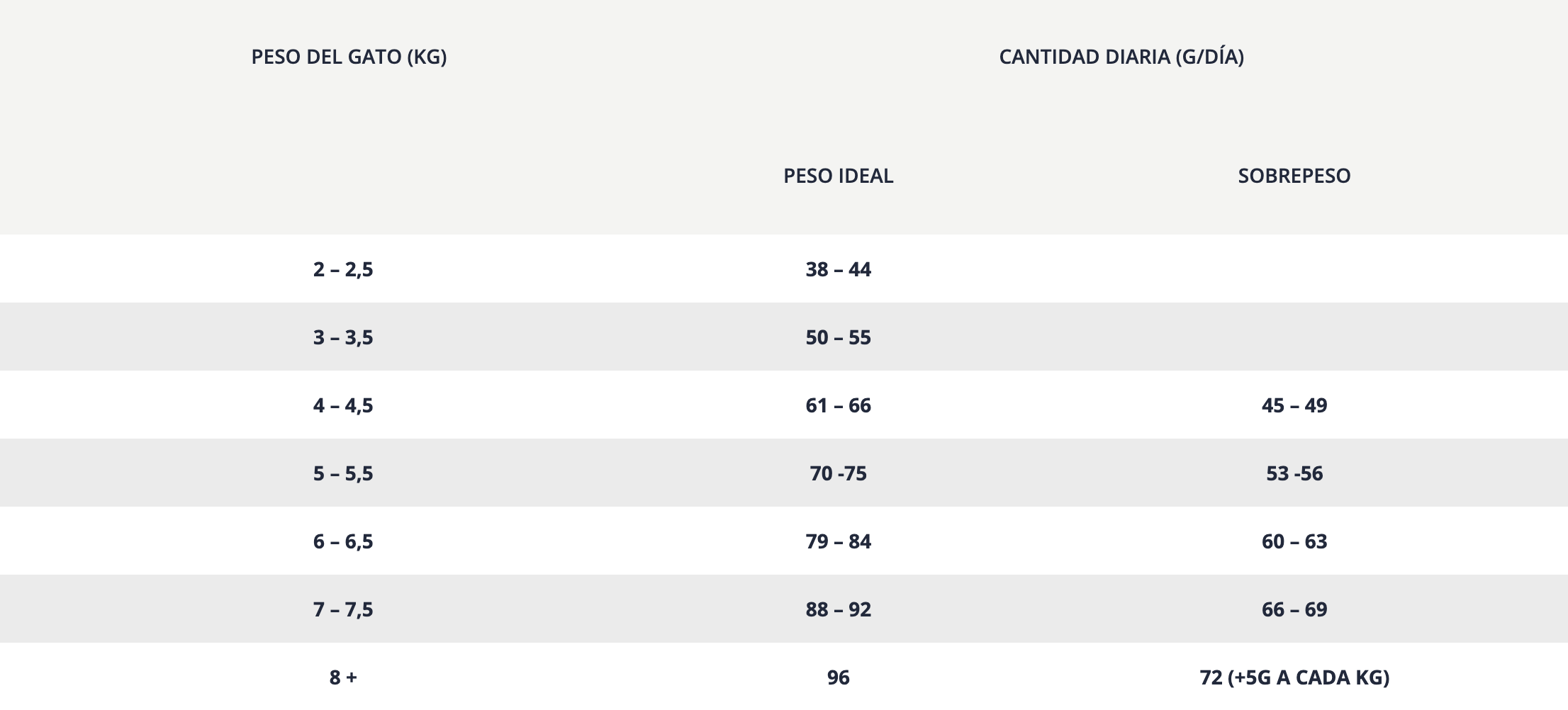Select the "4 – 4,5" weight row label

[343, 405]
